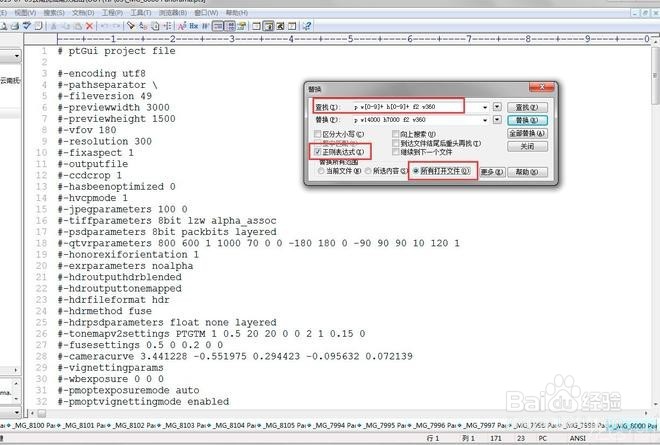Click the 更多 More button
Screen dimensions: 660x445
[x=492, y=172]
